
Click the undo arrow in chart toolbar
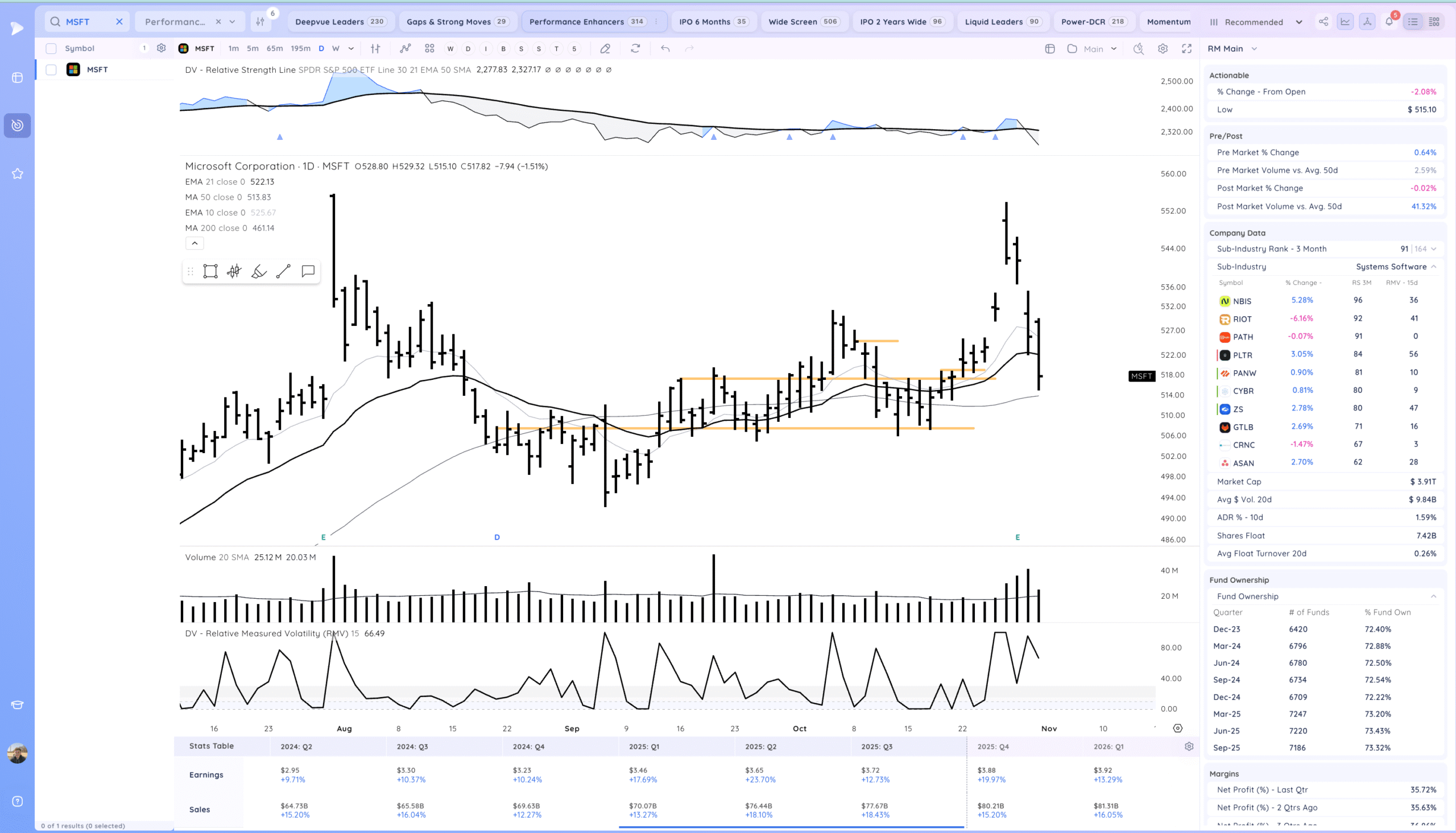point(665,49)
